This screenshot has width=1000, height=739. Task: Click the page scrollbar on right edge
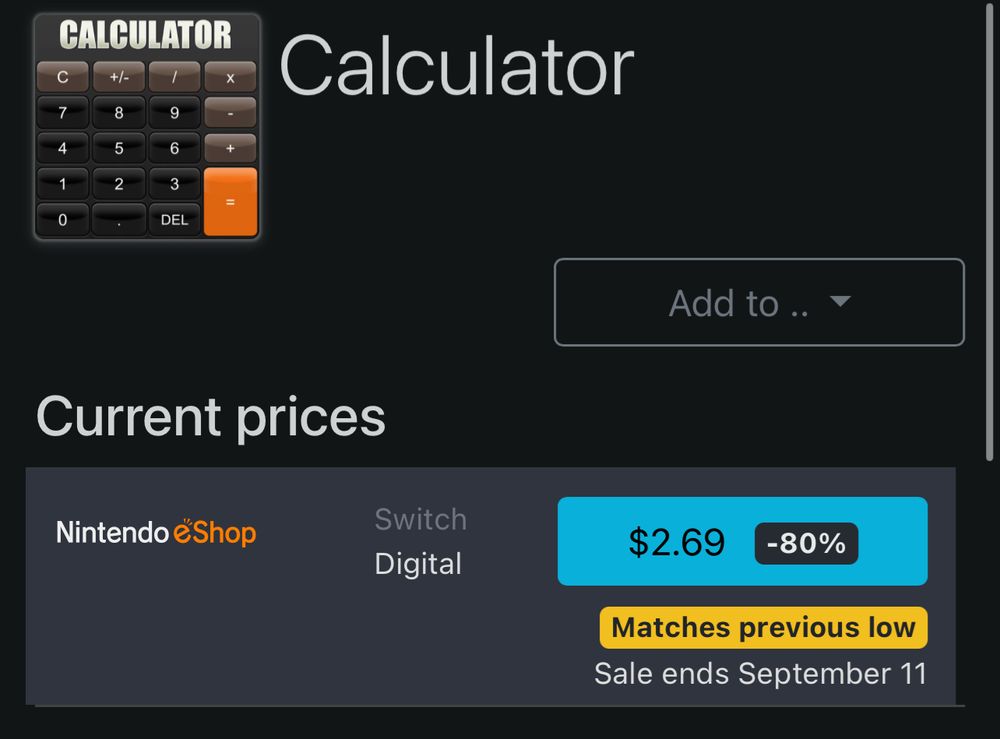[x=990, y=230]
